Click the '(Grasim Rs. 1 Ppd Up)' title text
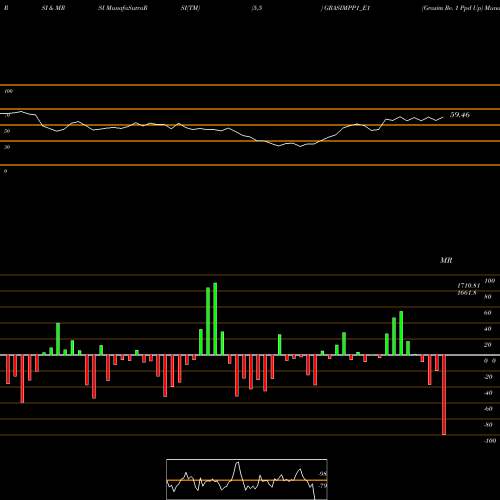Viewport: 500px width, 500px height. point(452,8)
